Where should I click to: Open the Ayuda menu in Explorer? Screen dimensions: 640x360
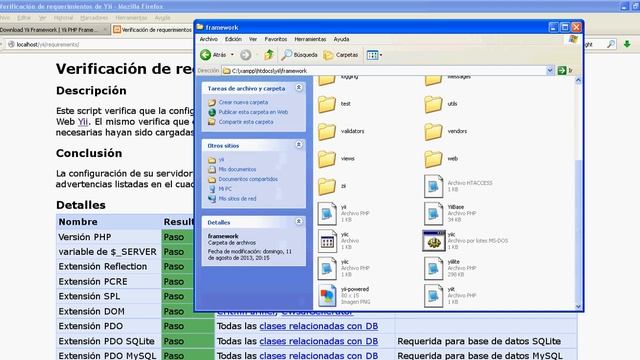tap(341, 39)
